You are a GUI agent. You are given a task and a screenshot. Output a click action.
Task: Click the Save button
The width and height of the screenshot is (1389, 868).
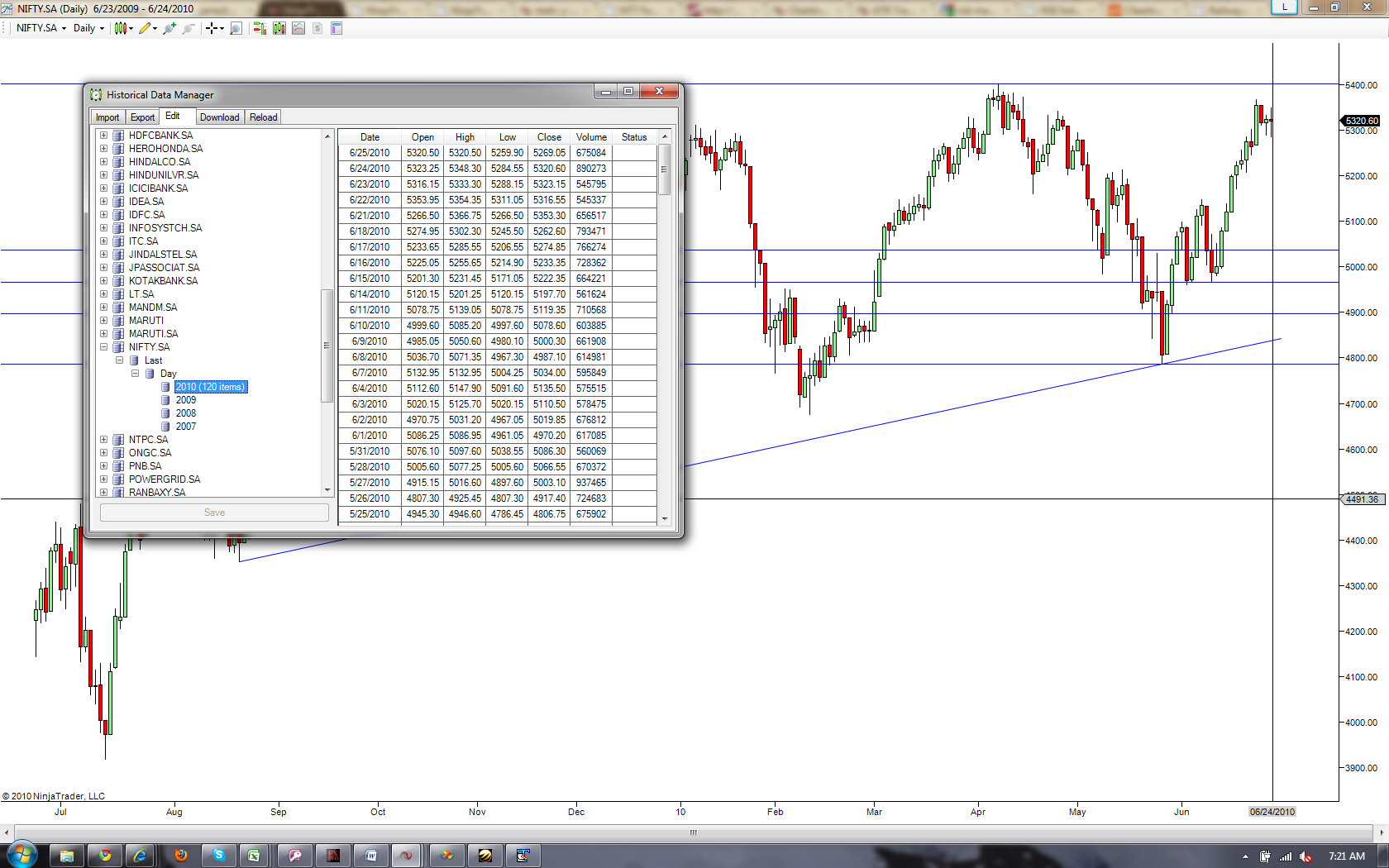pos(214,513)
